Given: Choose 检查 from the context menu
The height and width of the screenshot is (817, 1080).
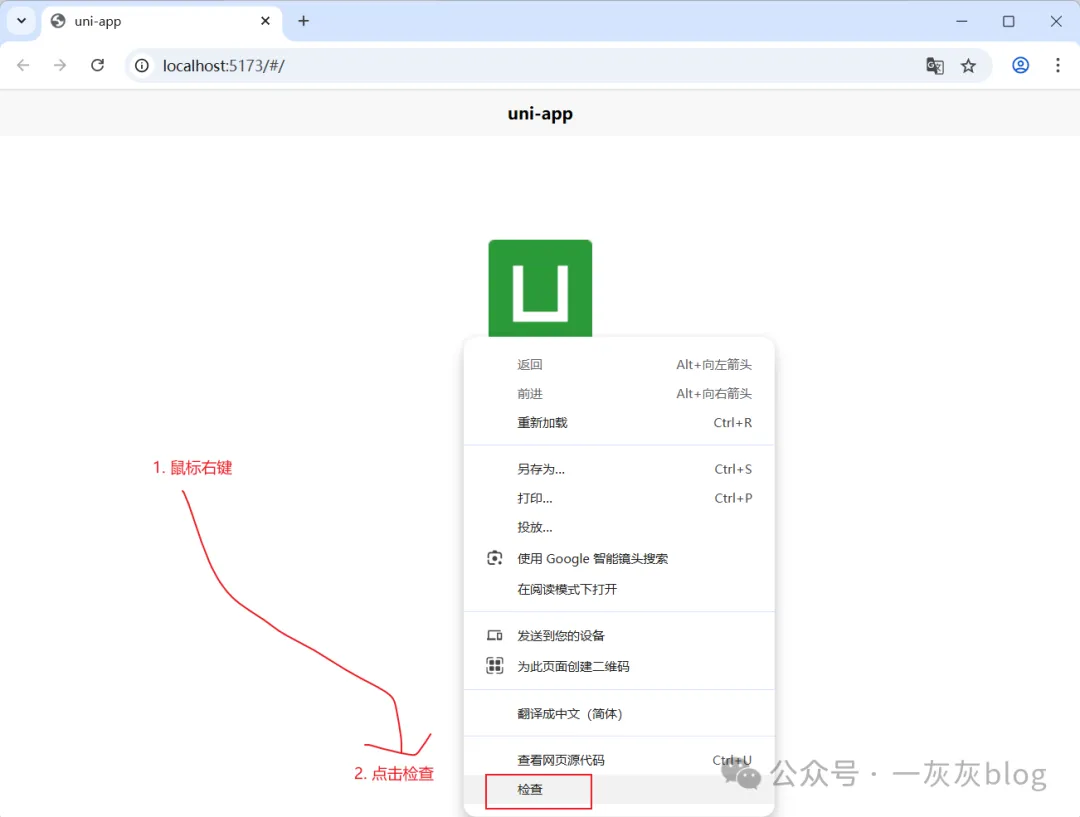Looking at the screenshot, I should (x=530, y=790).
